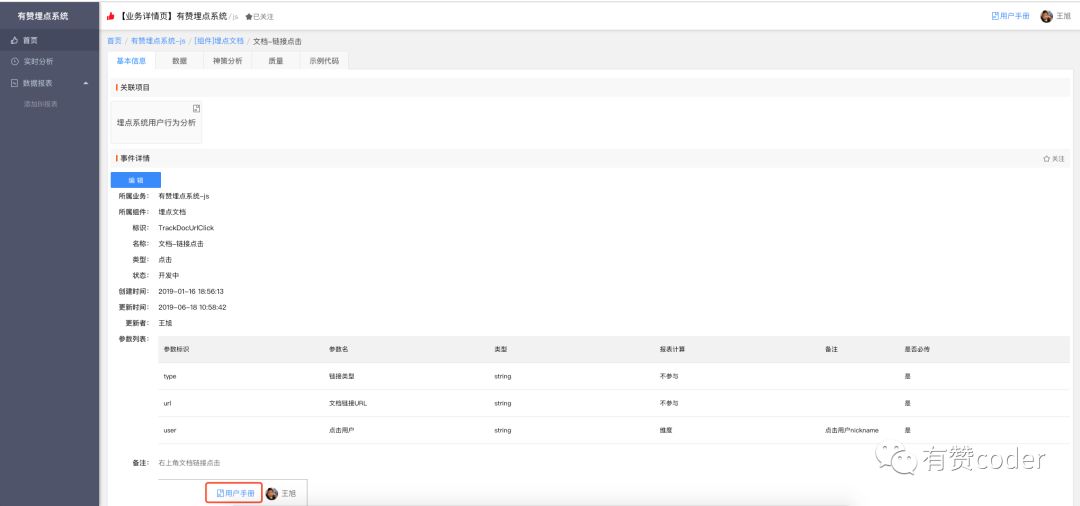This screenshot has width=1080, height=506.
Task: Click 维度 in the user row
Action: click(x=665, y=430)
